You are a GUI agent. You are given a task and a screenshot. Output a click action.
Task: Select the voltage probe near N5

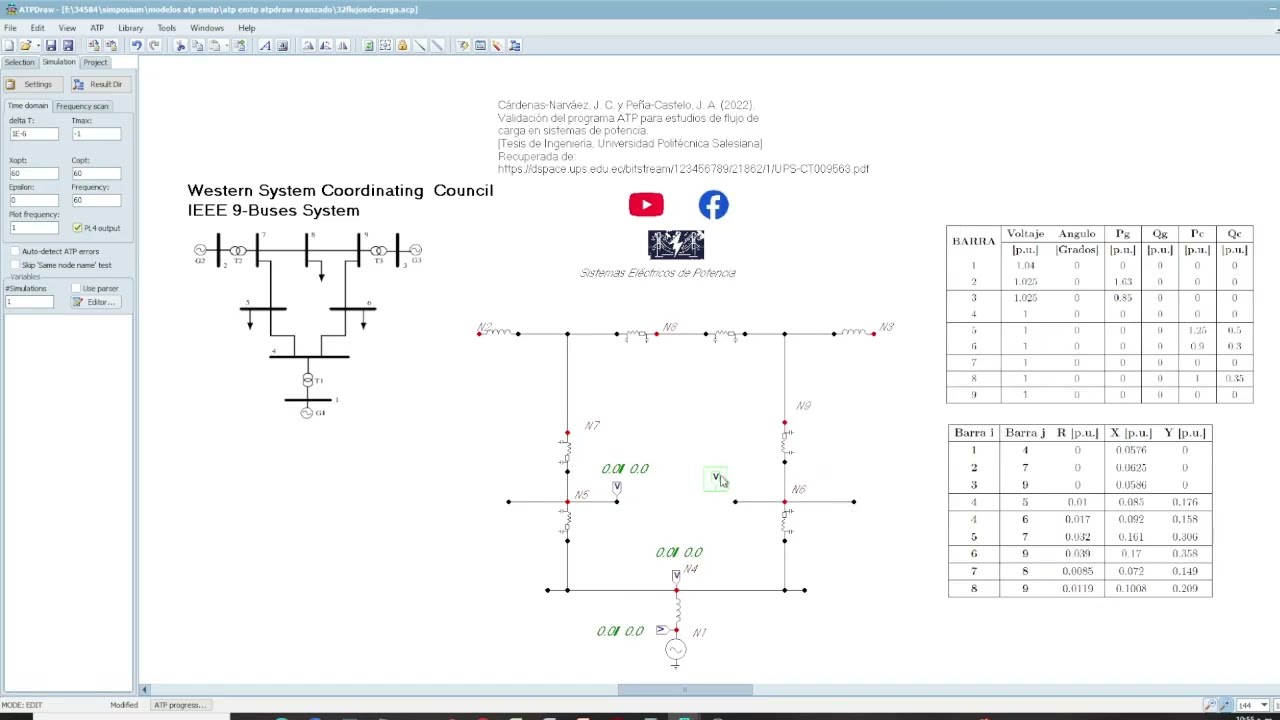tap(617, 488)
